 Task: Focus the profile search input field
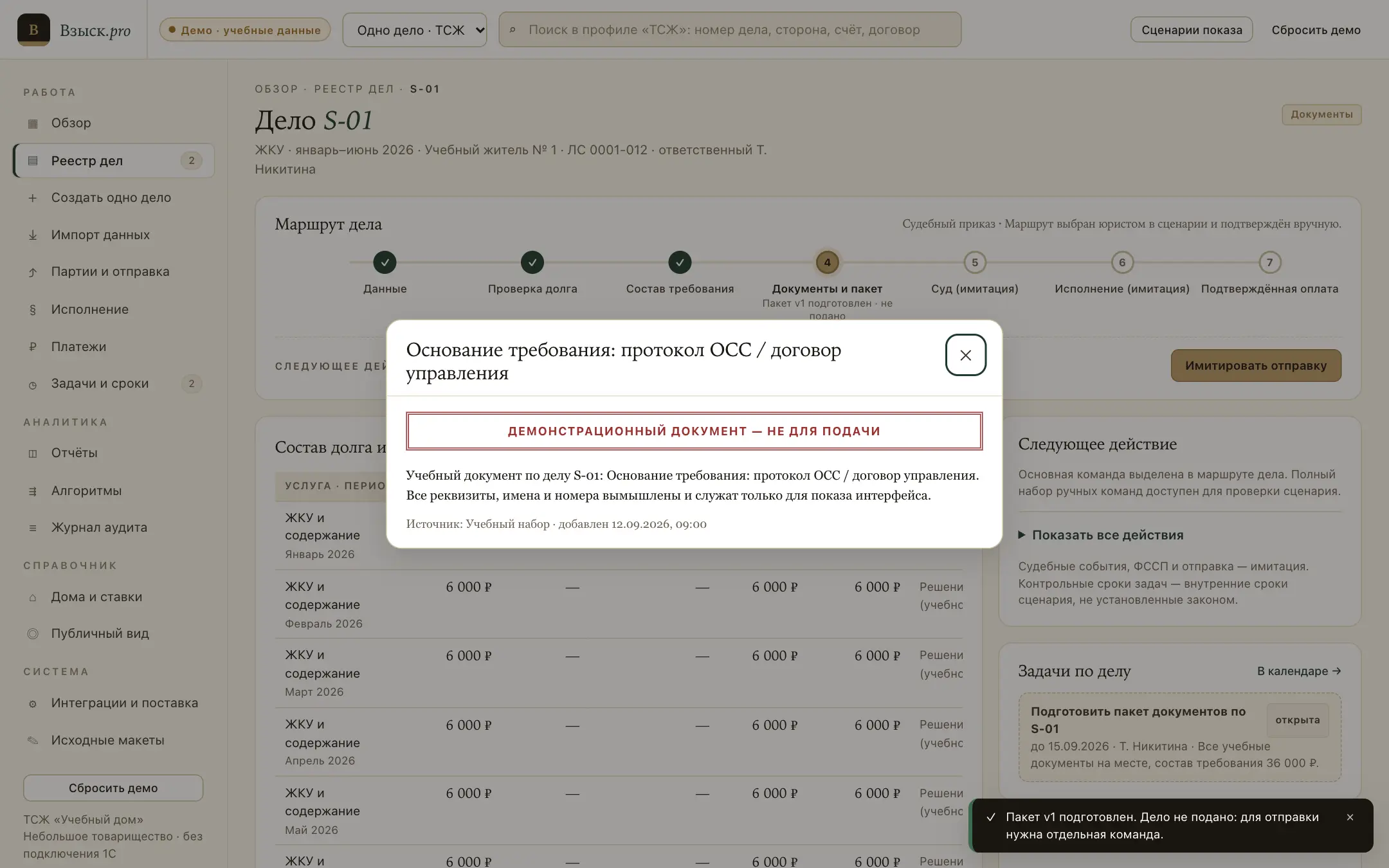(730, 30)
